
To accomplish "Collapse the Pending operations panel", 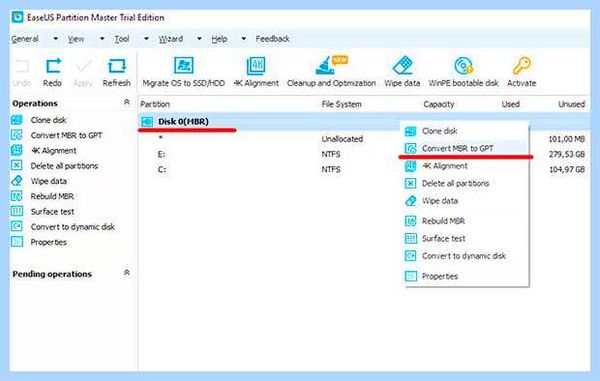I will click(x=127, y=273).
